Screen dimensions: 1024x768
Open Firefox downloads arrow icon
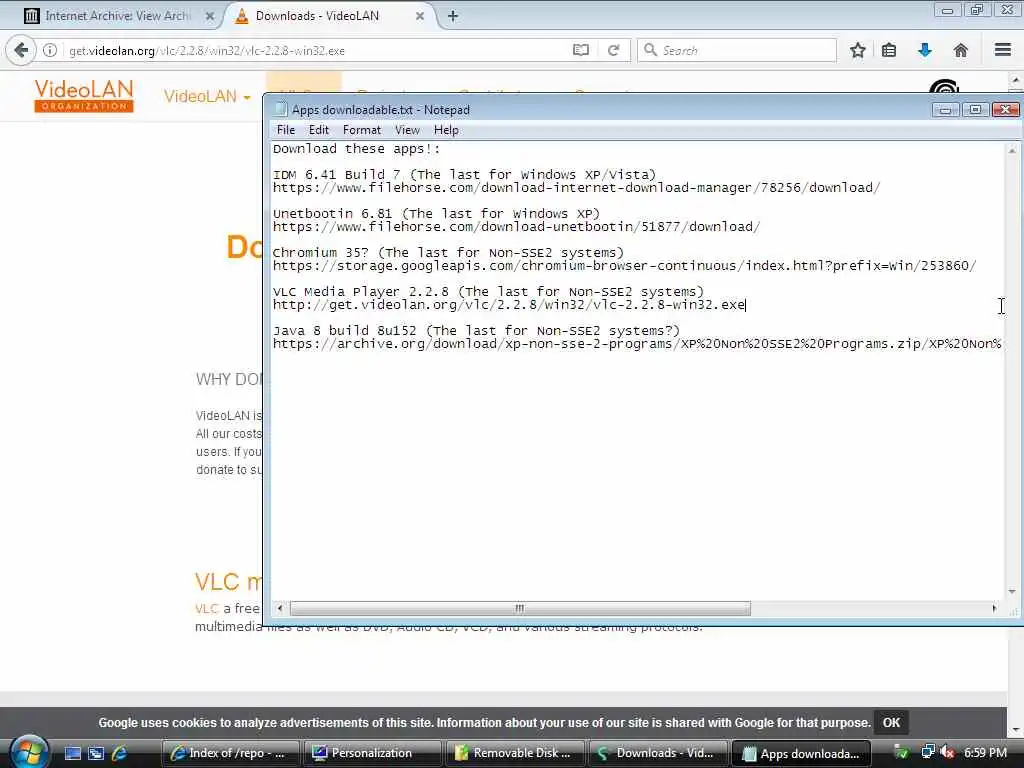pos(925,50)
